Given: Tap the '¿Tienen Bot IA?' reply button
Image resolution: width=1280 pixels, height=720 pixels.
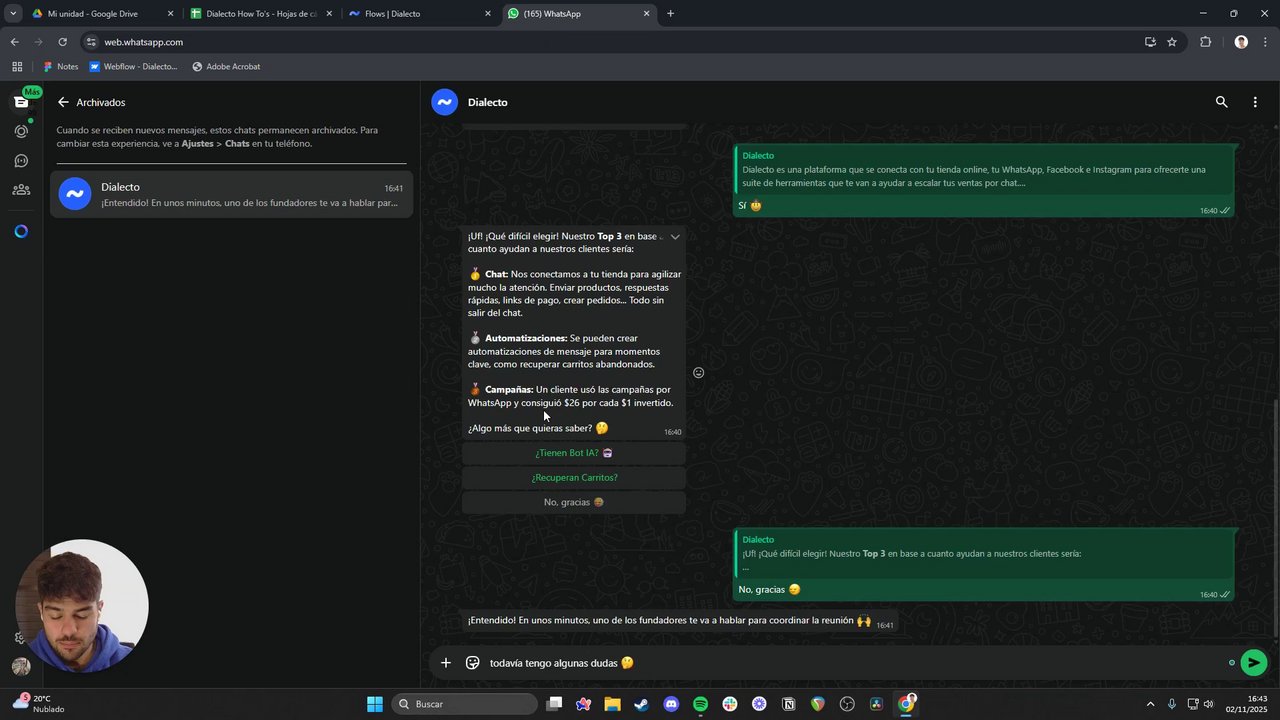Looking at the screenshot, I should [x=574, y=453].
